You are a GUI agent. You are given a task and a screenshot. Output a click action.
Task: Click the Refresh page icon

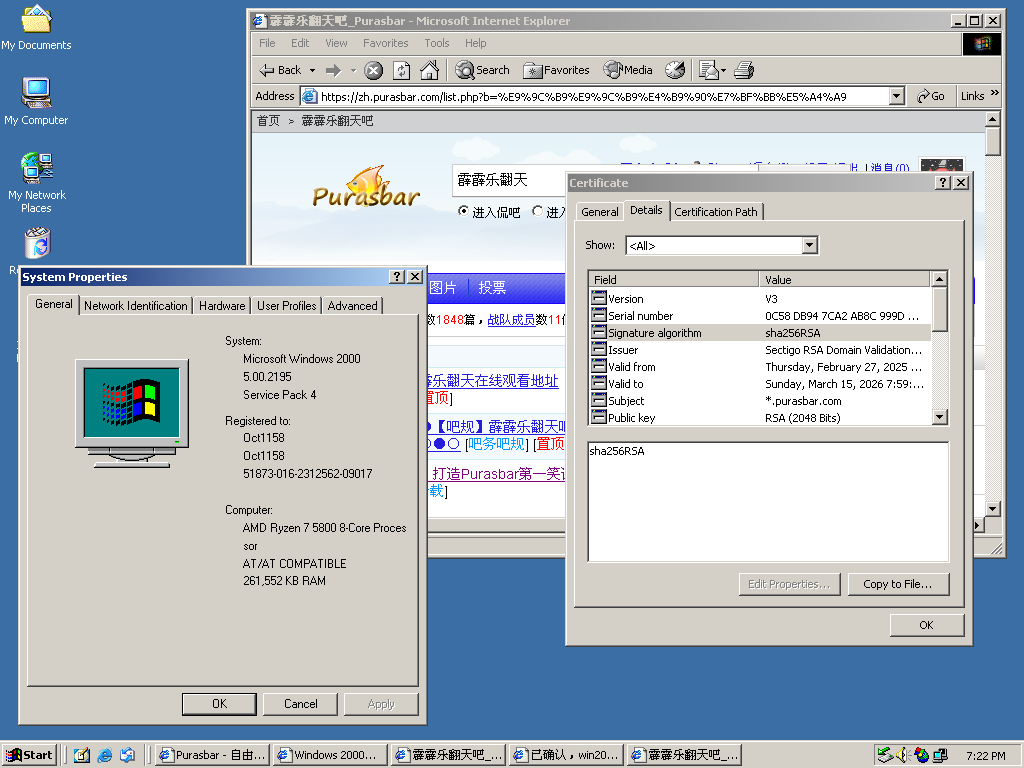(x=401, y=70)
